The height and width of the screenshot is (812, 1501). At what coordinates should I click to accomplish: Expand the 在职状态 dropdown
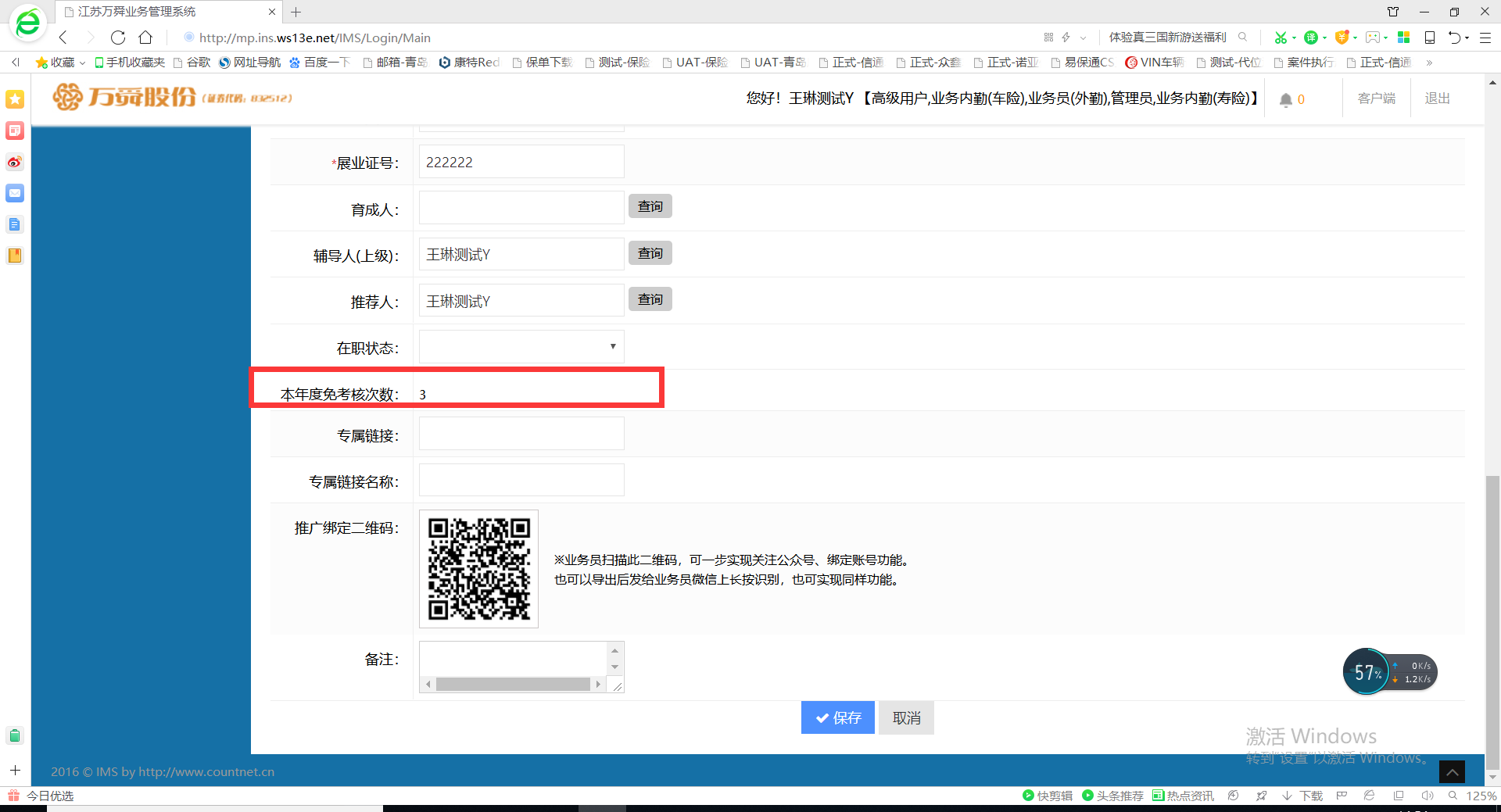(521, 347)
